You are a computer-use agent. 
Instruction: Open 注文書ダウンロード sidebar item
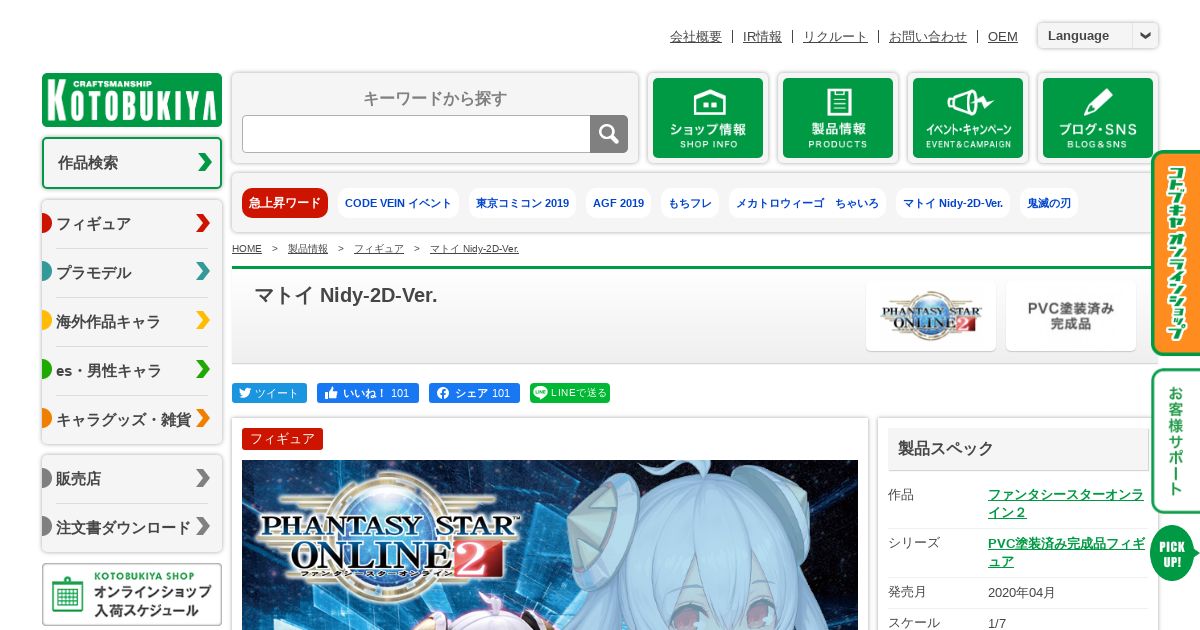point(132,527)
